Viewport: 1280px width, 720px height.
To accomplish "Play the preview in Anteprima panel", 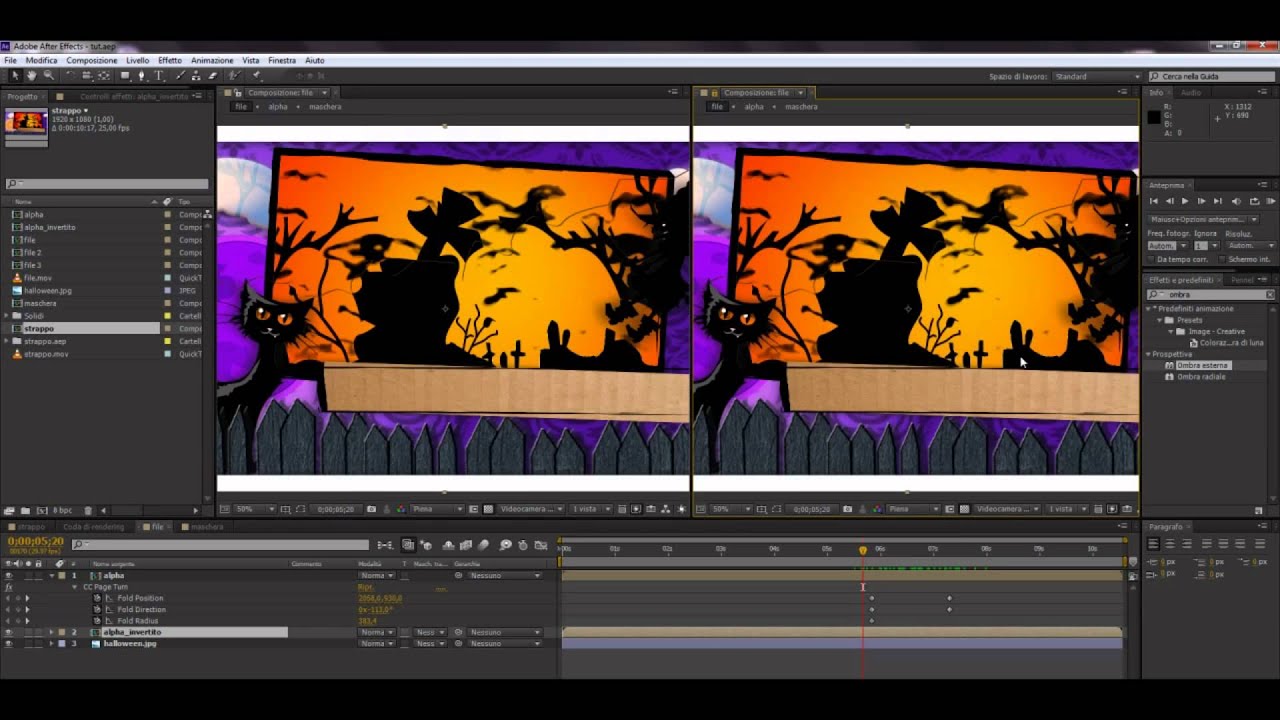I will click(x=1185, y=201).
